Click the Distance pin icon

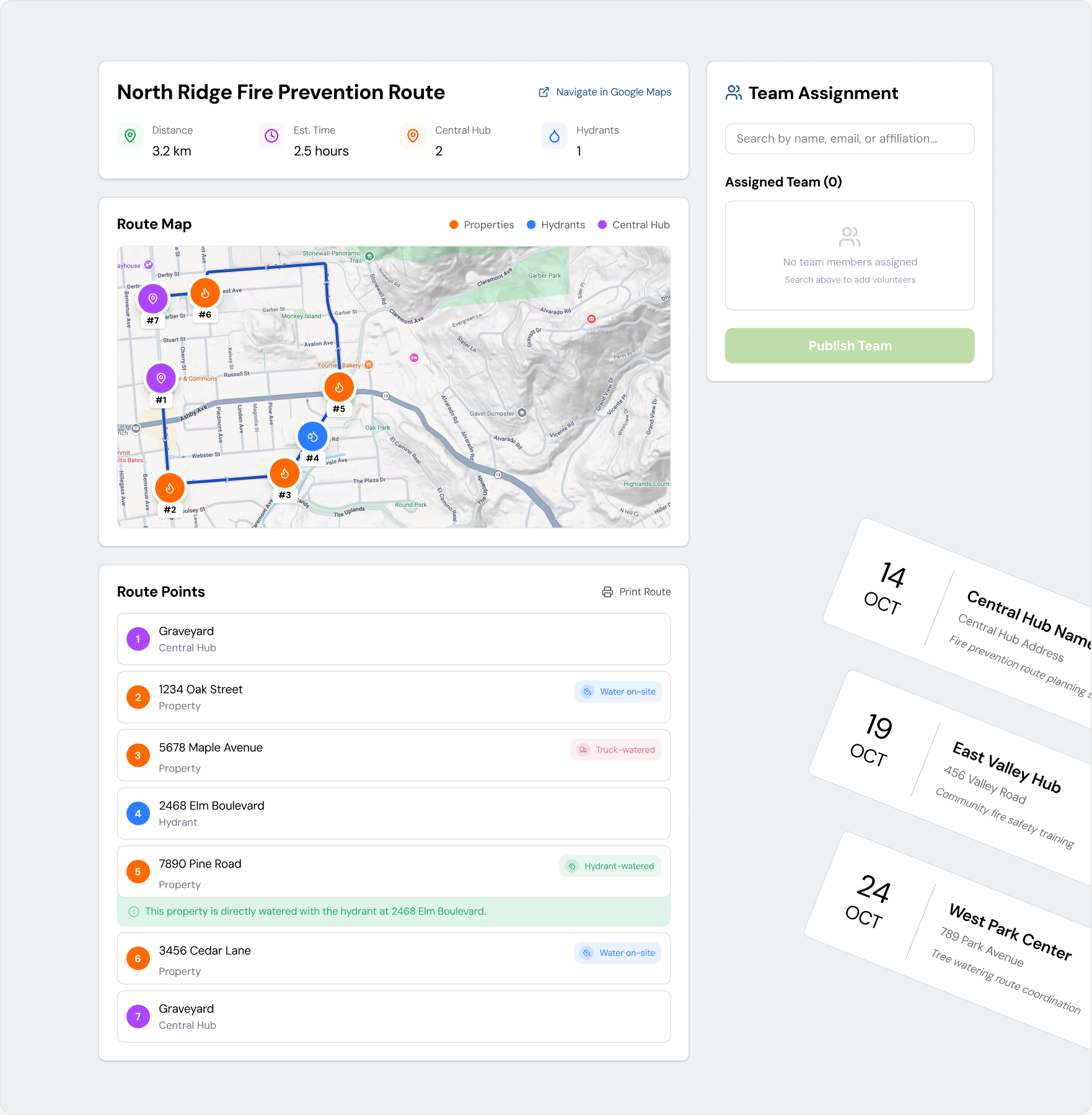tap(130, 136)
